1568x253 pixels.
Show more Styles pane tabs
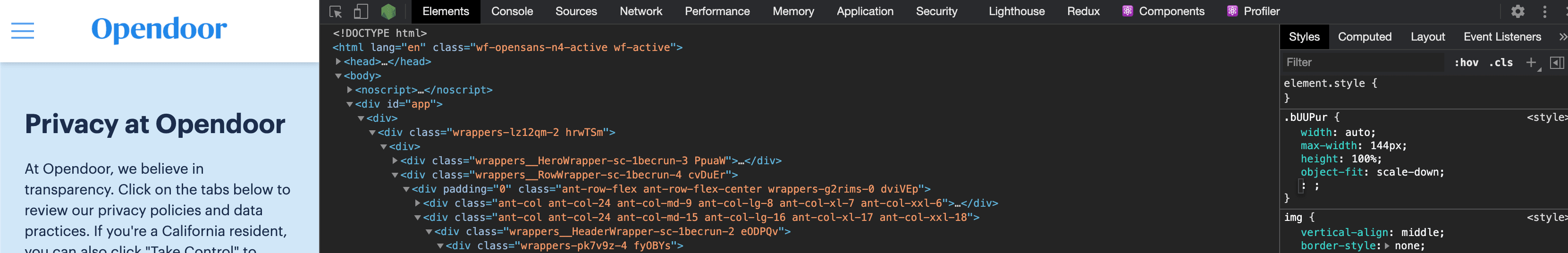pyautogui.click(x=1562, y=37)
